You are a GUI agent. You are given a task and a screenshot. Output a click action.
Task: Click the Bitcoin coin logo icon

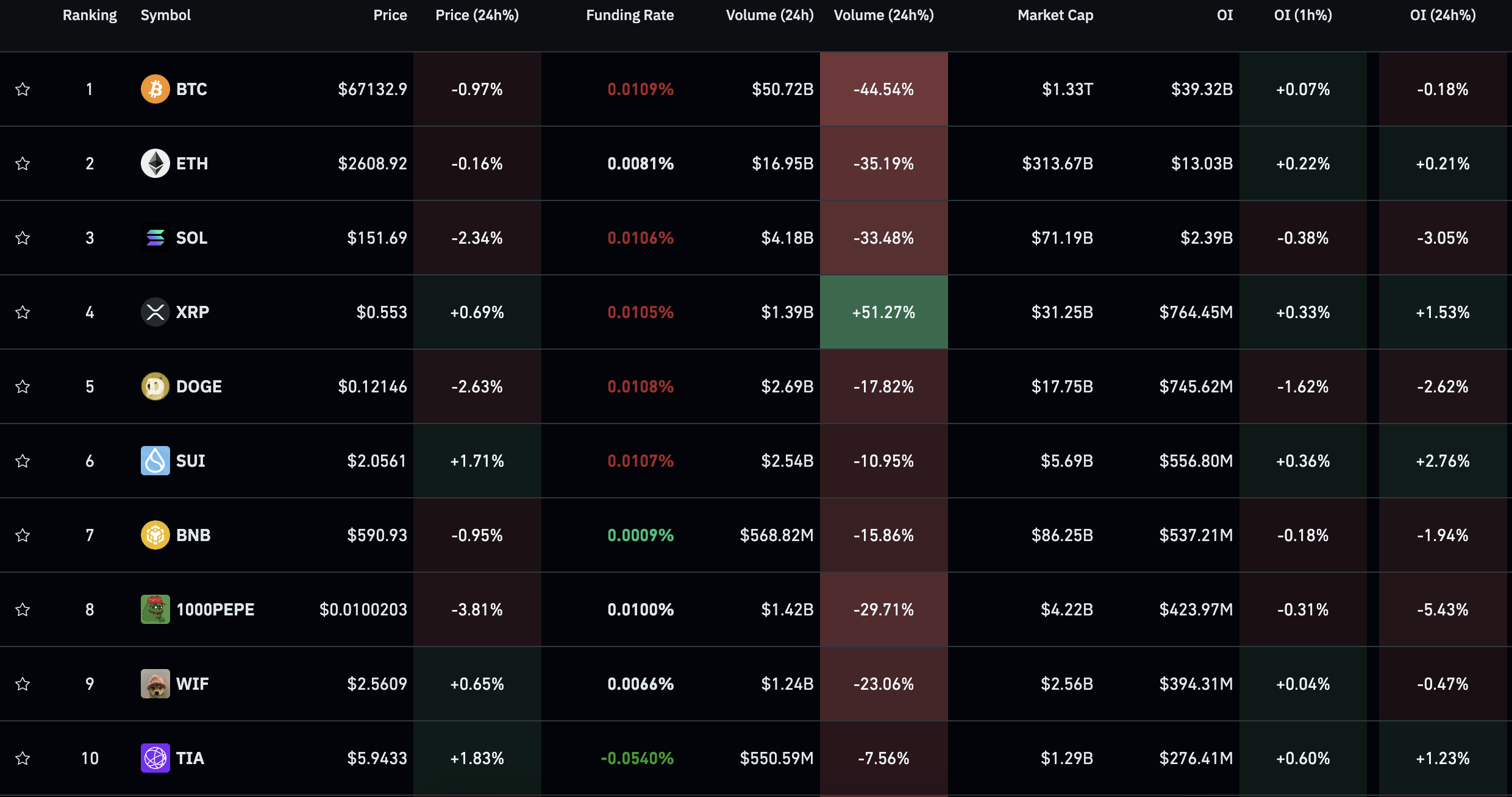coord(155,89)
